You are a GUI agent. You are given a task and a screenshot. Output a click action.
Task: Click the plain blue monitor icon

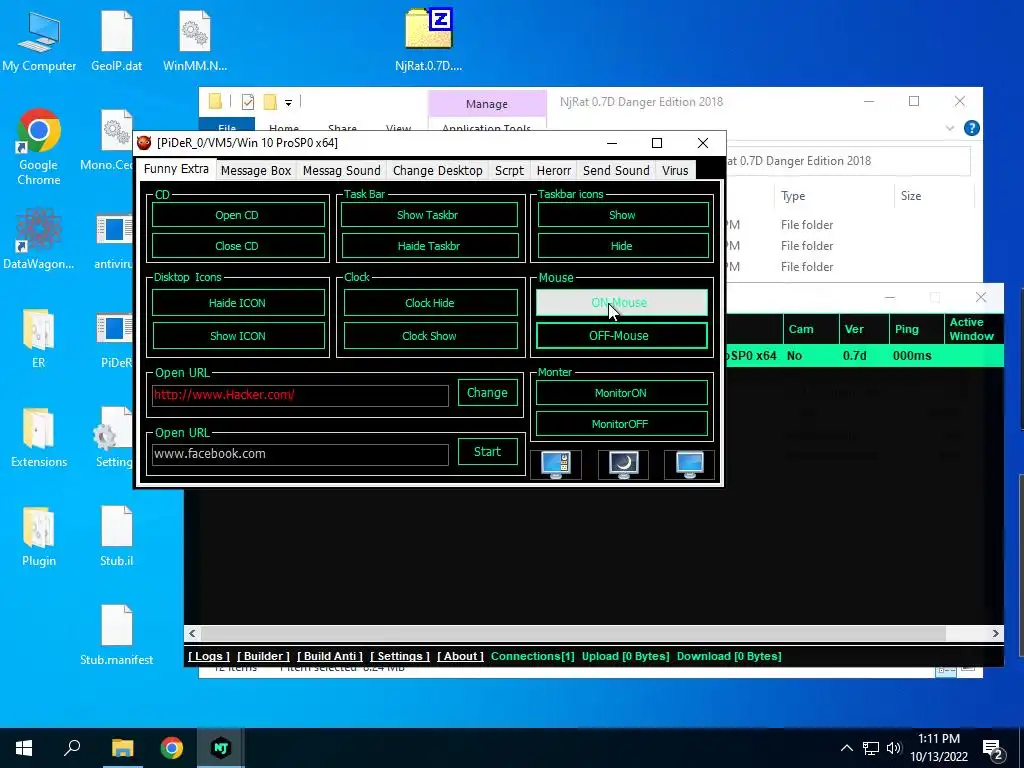pos(690,465)
